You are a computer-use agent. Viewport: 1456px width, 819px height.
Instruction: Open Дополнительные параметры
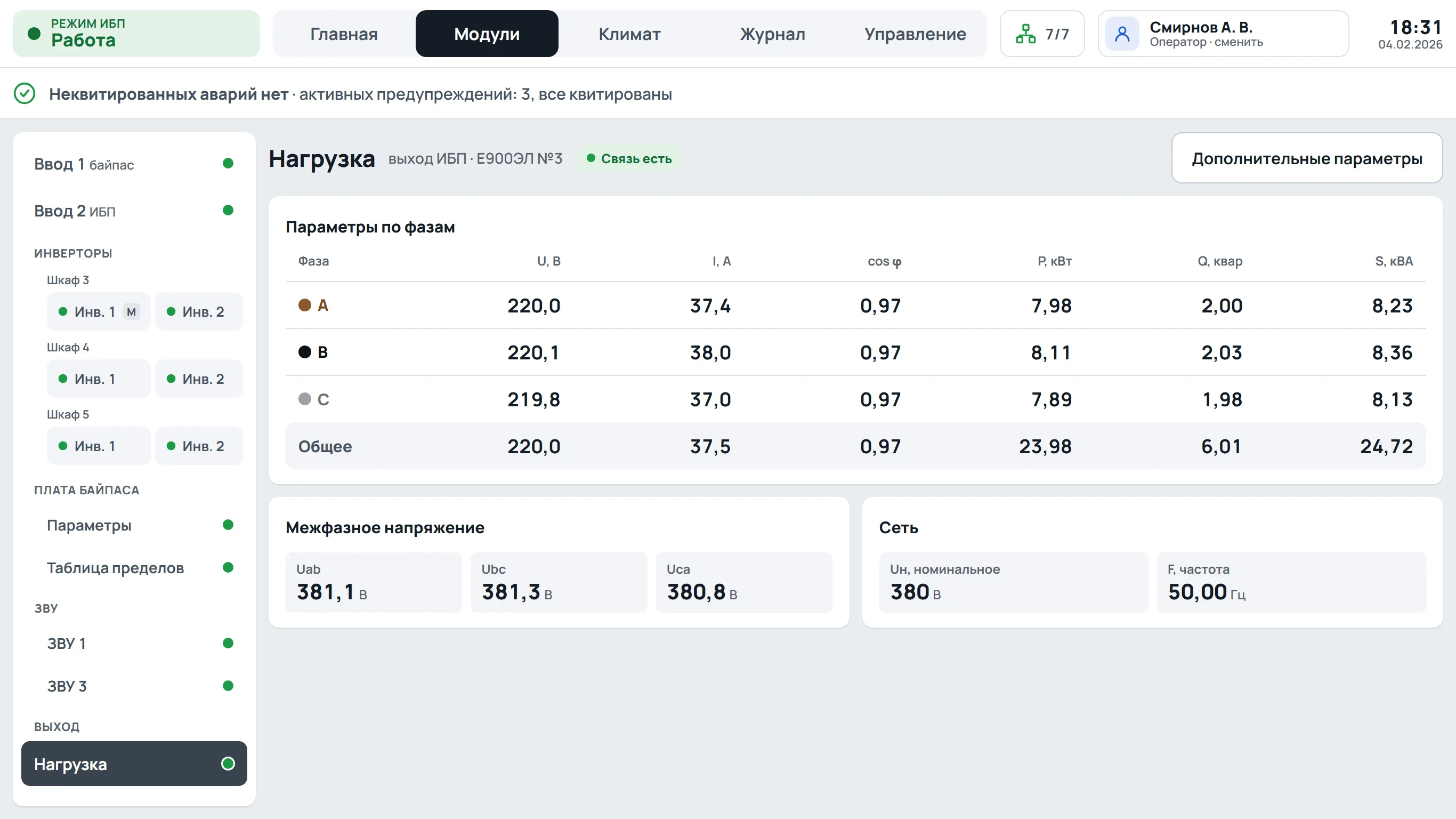(1307, 158)
